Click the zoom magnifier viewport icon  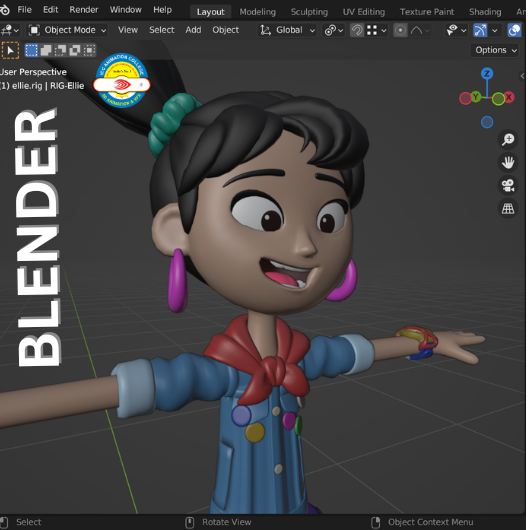508,139
